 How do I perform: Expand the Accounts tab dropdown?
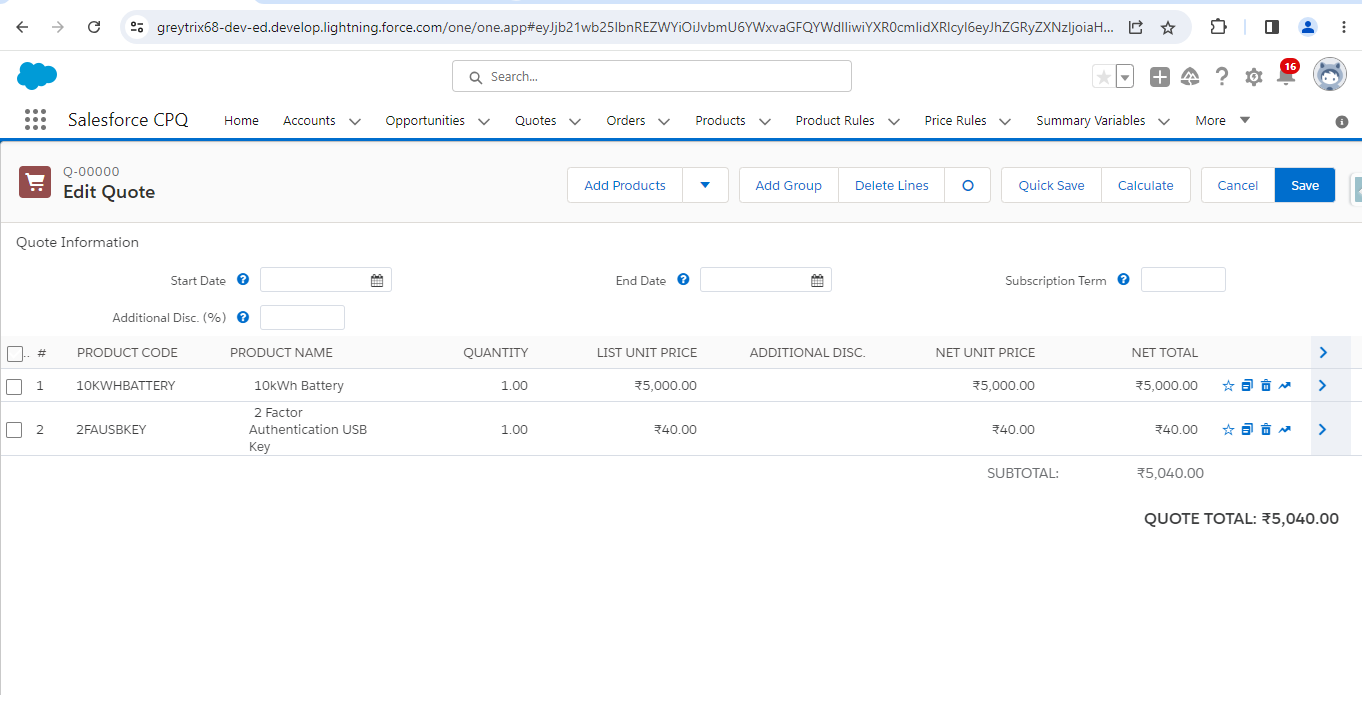pyautogui.click(x=354, y=121)
